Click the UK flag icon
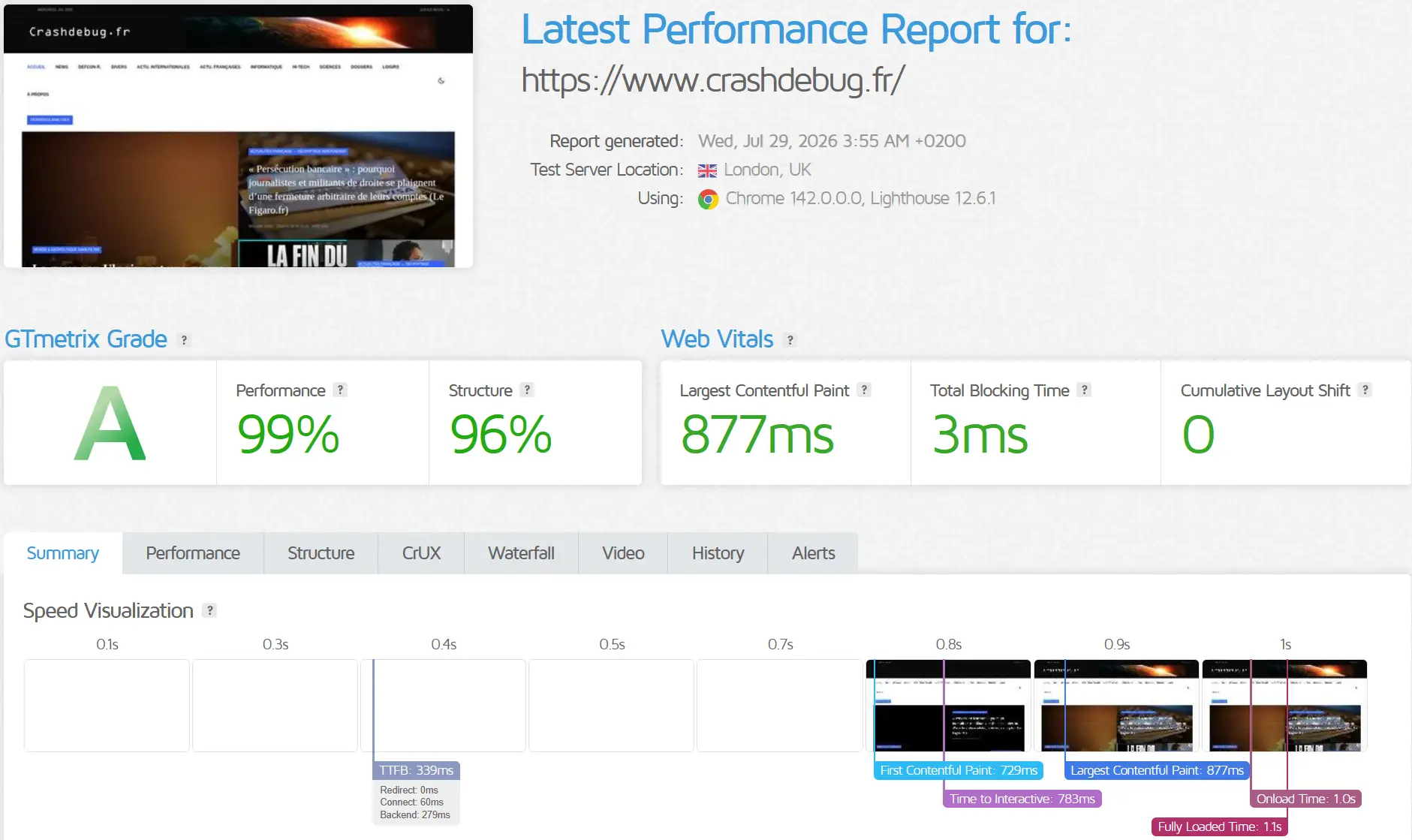The height and width of the screenshot is (840, 1412). click(707, 170)
